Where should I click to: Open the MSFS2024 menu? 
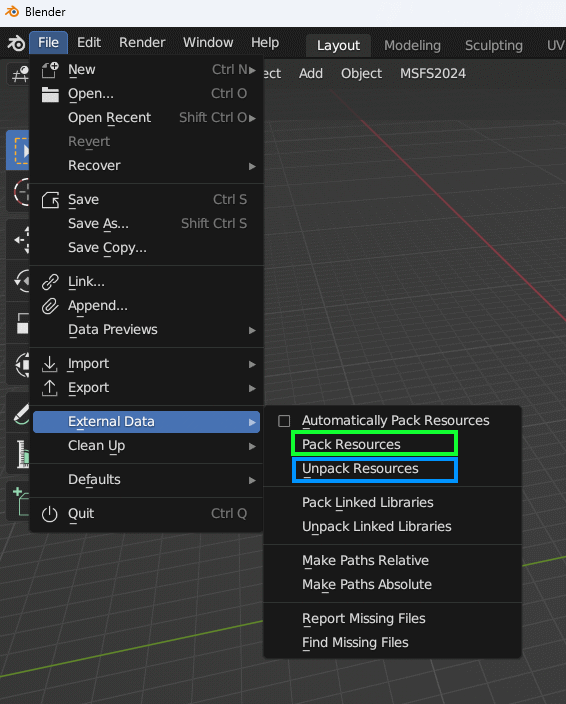[433, 74]
